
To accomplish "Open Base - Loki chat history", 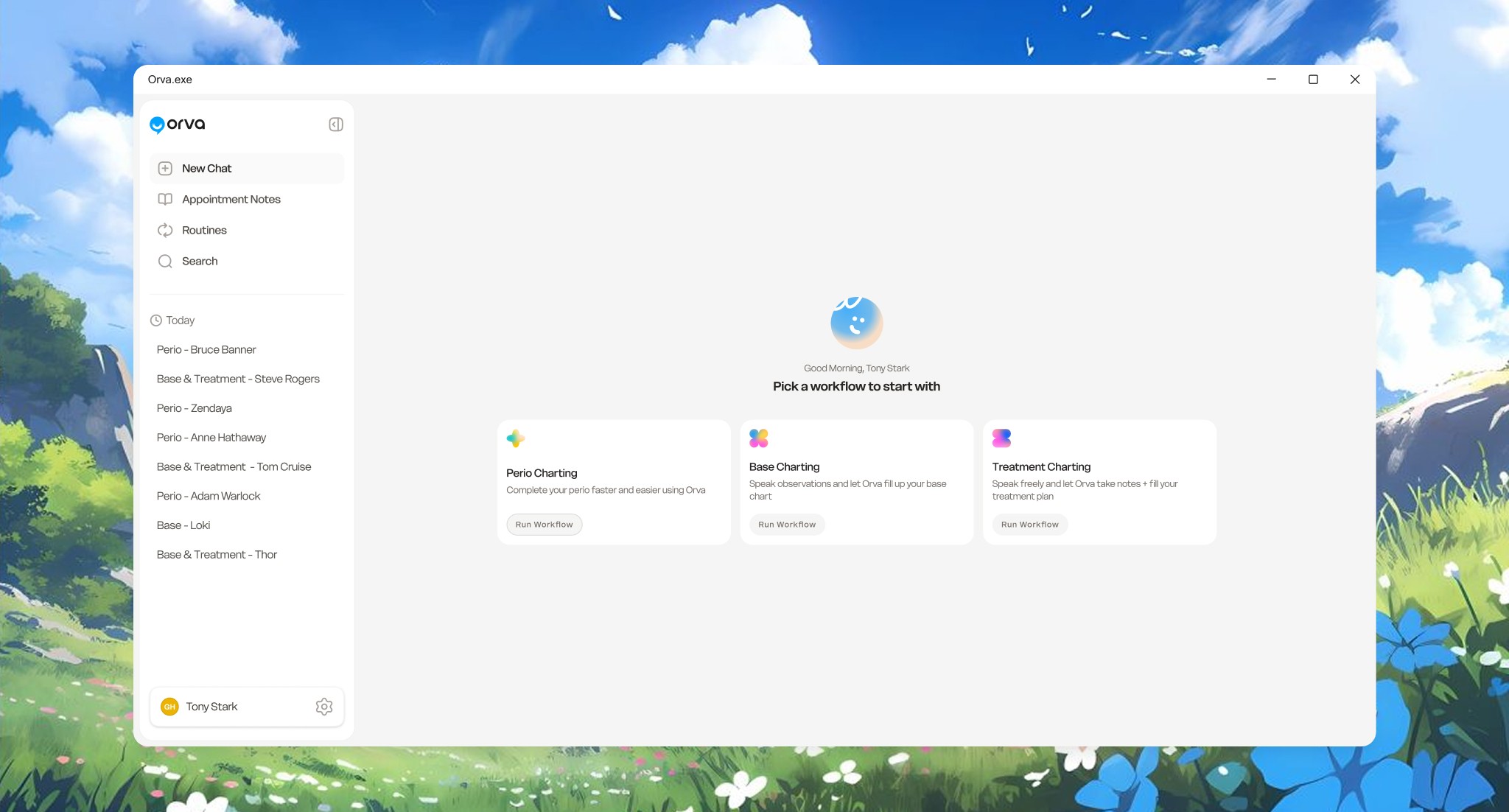I will coord(183,525).
